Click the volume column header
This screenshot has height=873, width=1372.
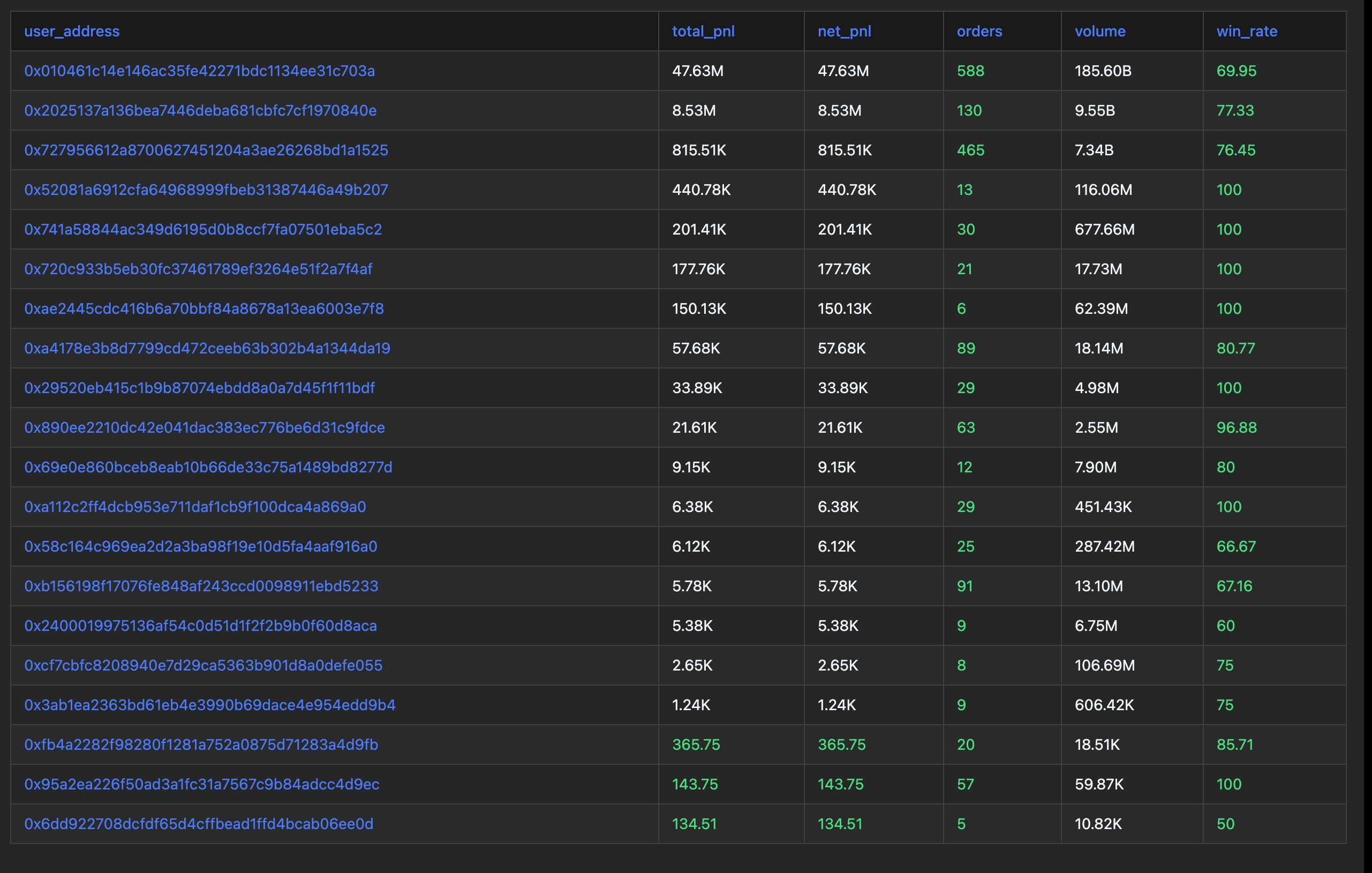1099,32
